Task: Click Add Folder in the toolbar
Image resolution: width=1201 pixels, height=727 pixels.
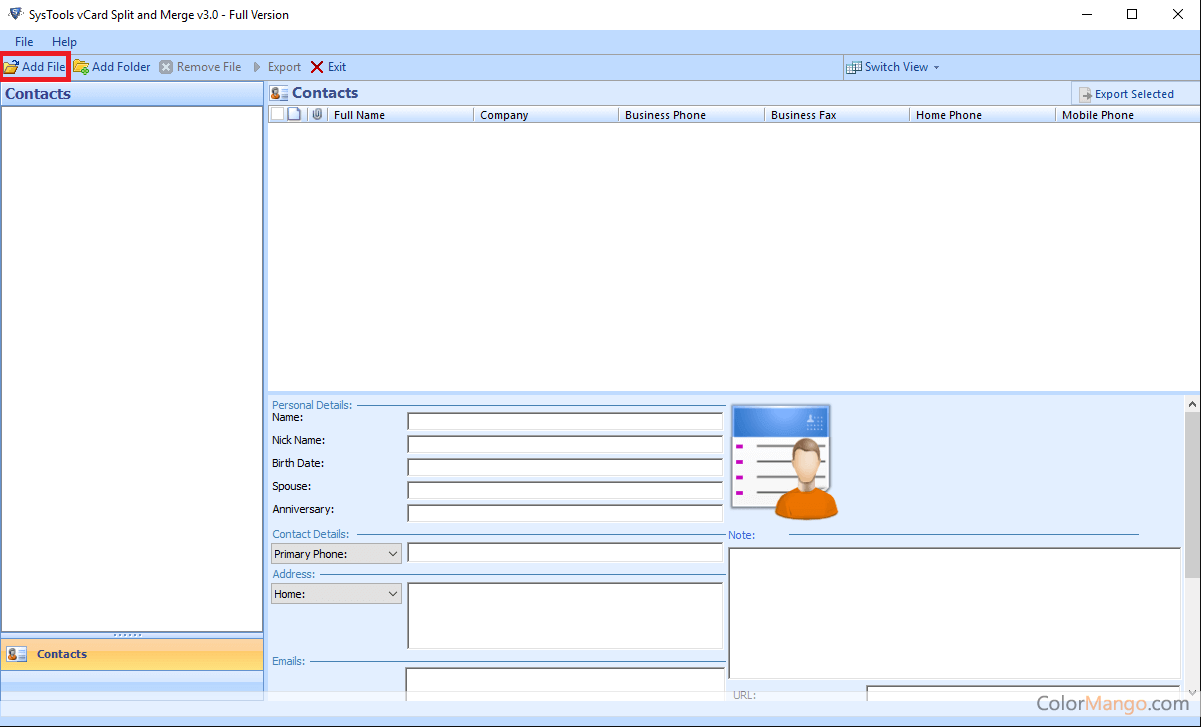Action: [x=112, y=67]
